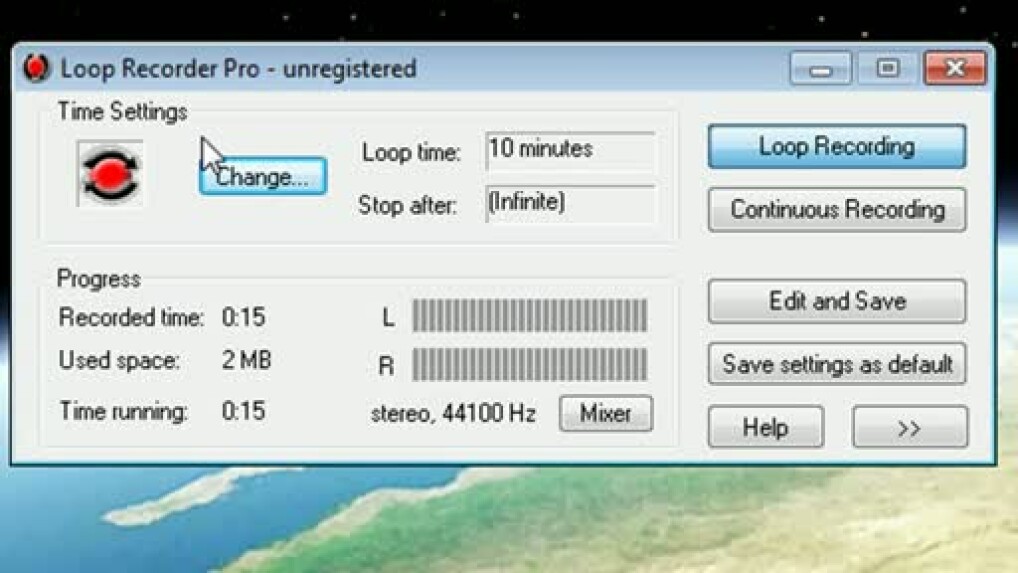Click the Used space 2 MB value
Image resolution: width=1018 pixels, height=573 pixels.
[246, 360]
